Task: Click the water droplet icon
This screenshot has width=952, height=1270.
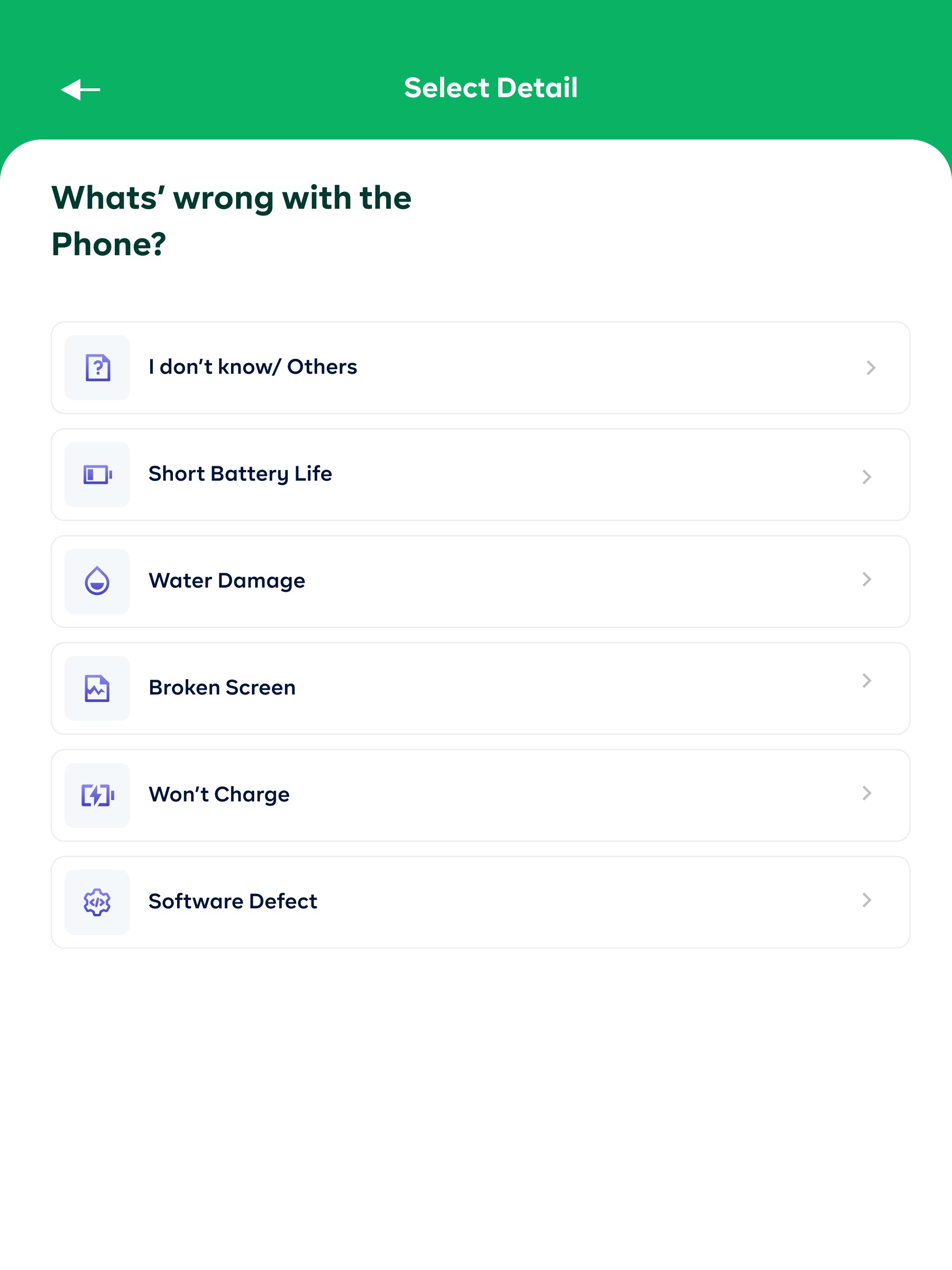Action: tap(97, 581)
